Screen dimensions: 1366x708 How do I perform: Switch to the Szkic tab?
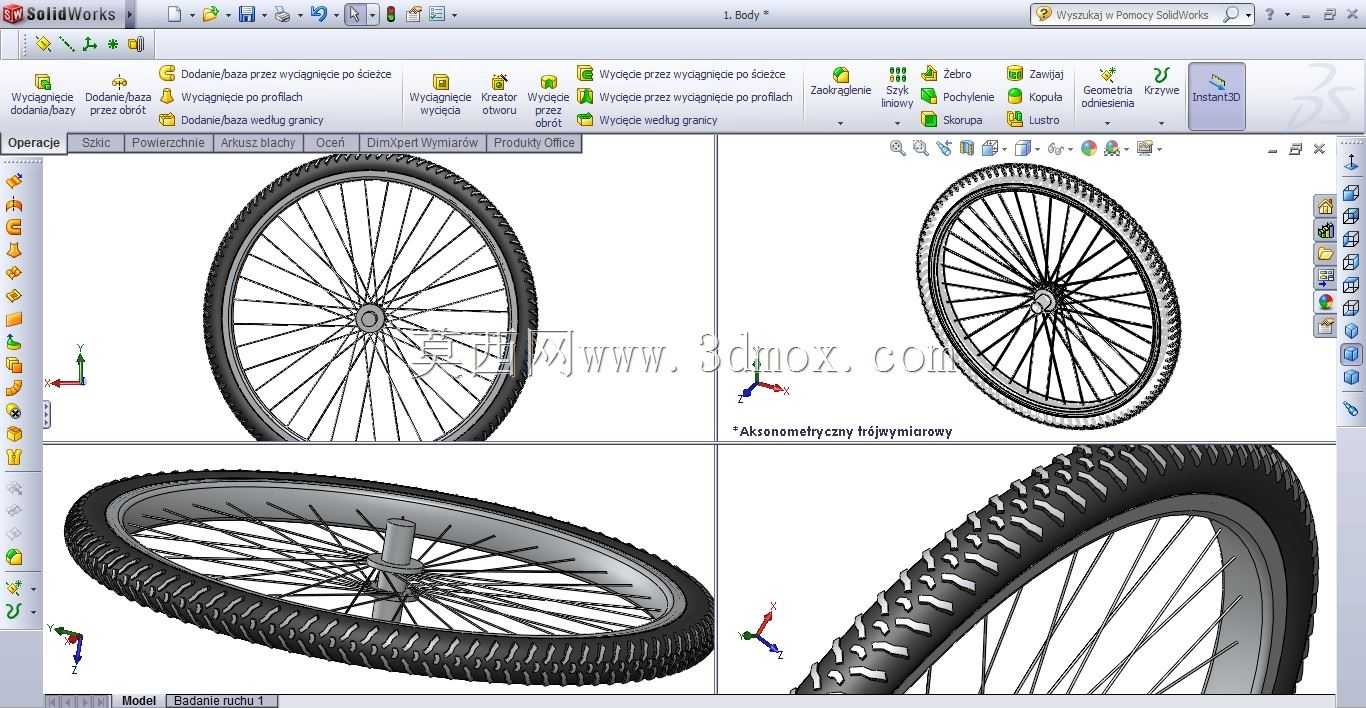point(96,143)
